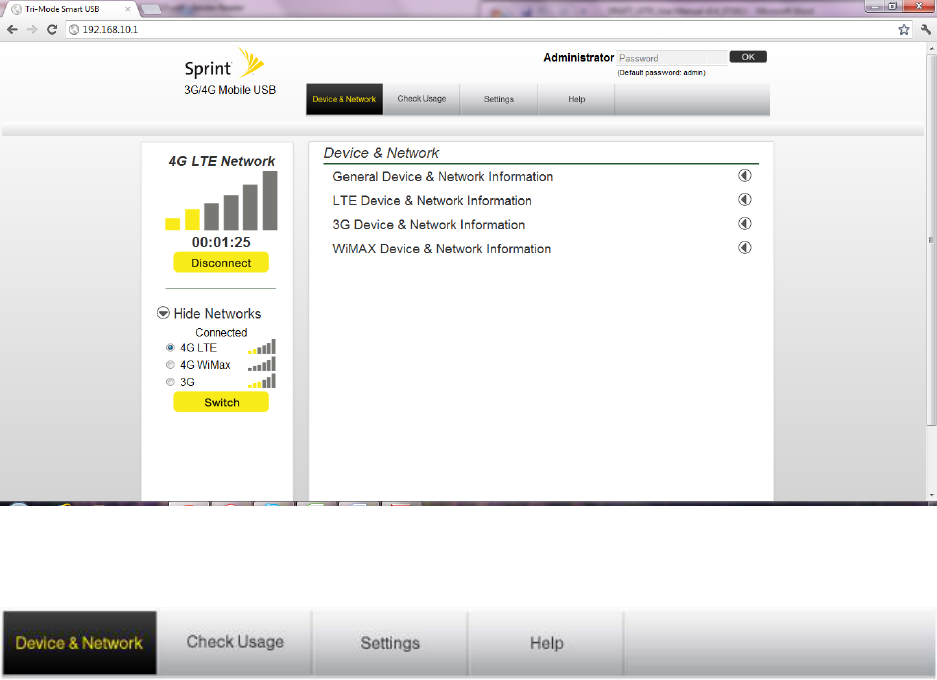Click the Hide Networks label
The height and width of the screenshot is (680, 937).
(218, 314)
